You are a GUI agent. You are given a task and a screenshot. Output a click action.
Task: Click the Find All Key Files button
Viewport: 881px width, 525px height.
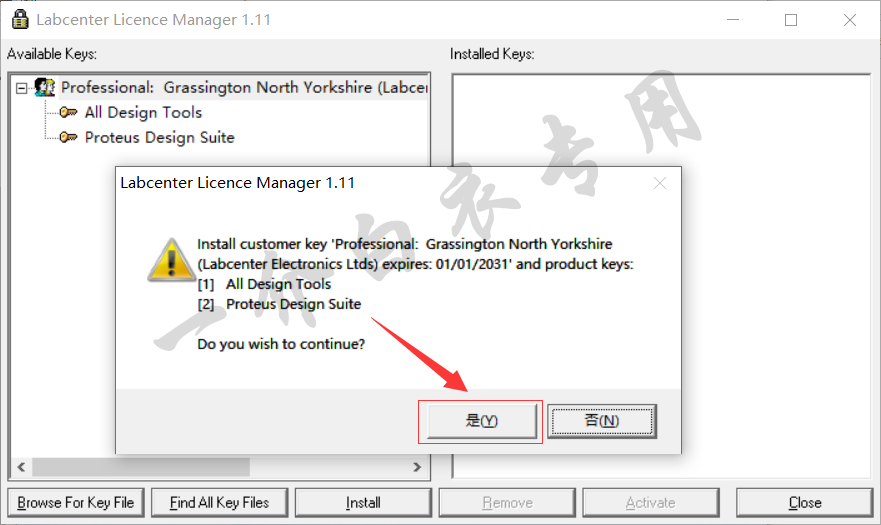pyautogui.click(x=220, y=503)
